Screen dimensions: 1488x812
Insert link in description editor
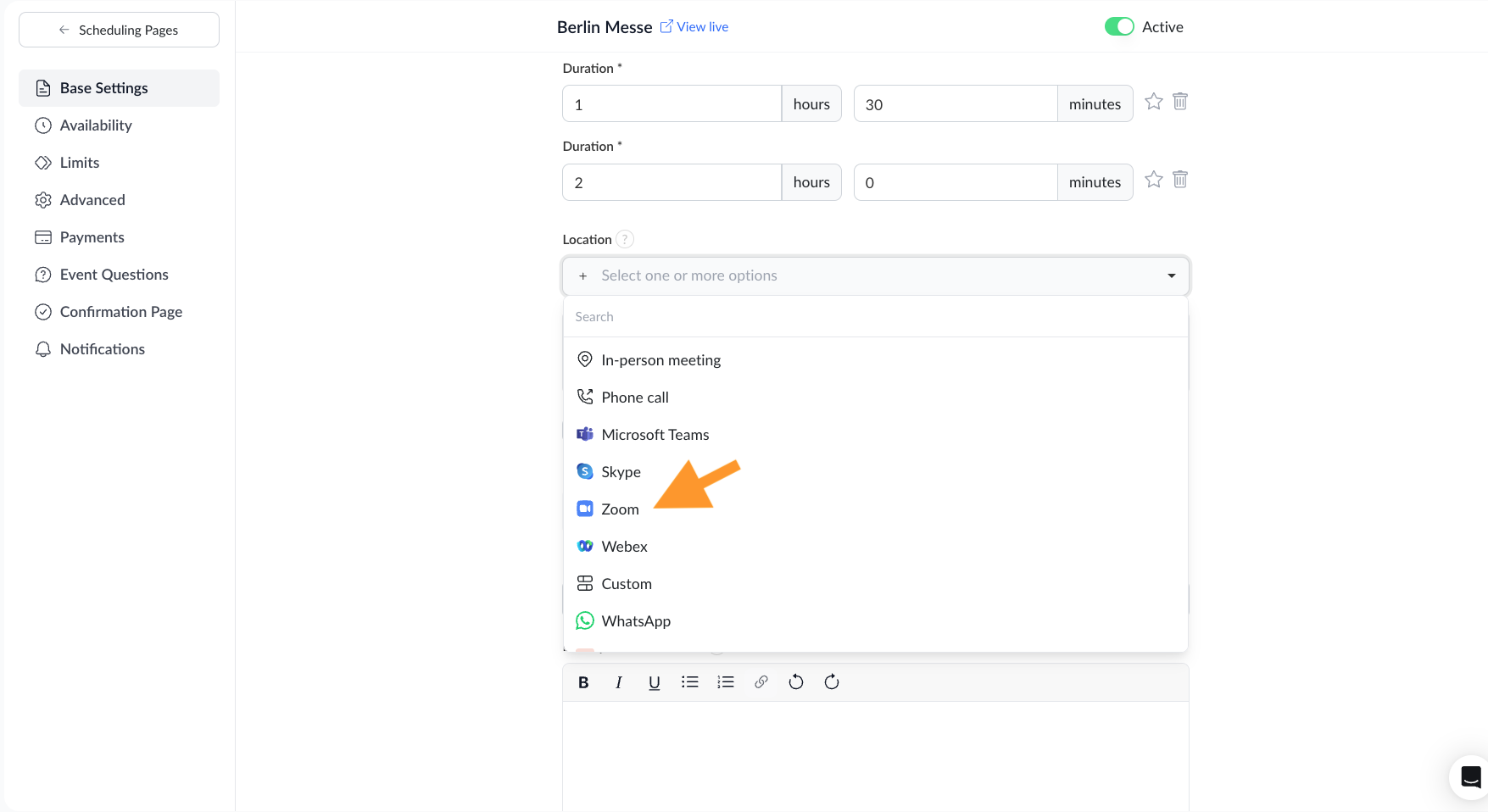pyautogui.click(x=761, y=682)
